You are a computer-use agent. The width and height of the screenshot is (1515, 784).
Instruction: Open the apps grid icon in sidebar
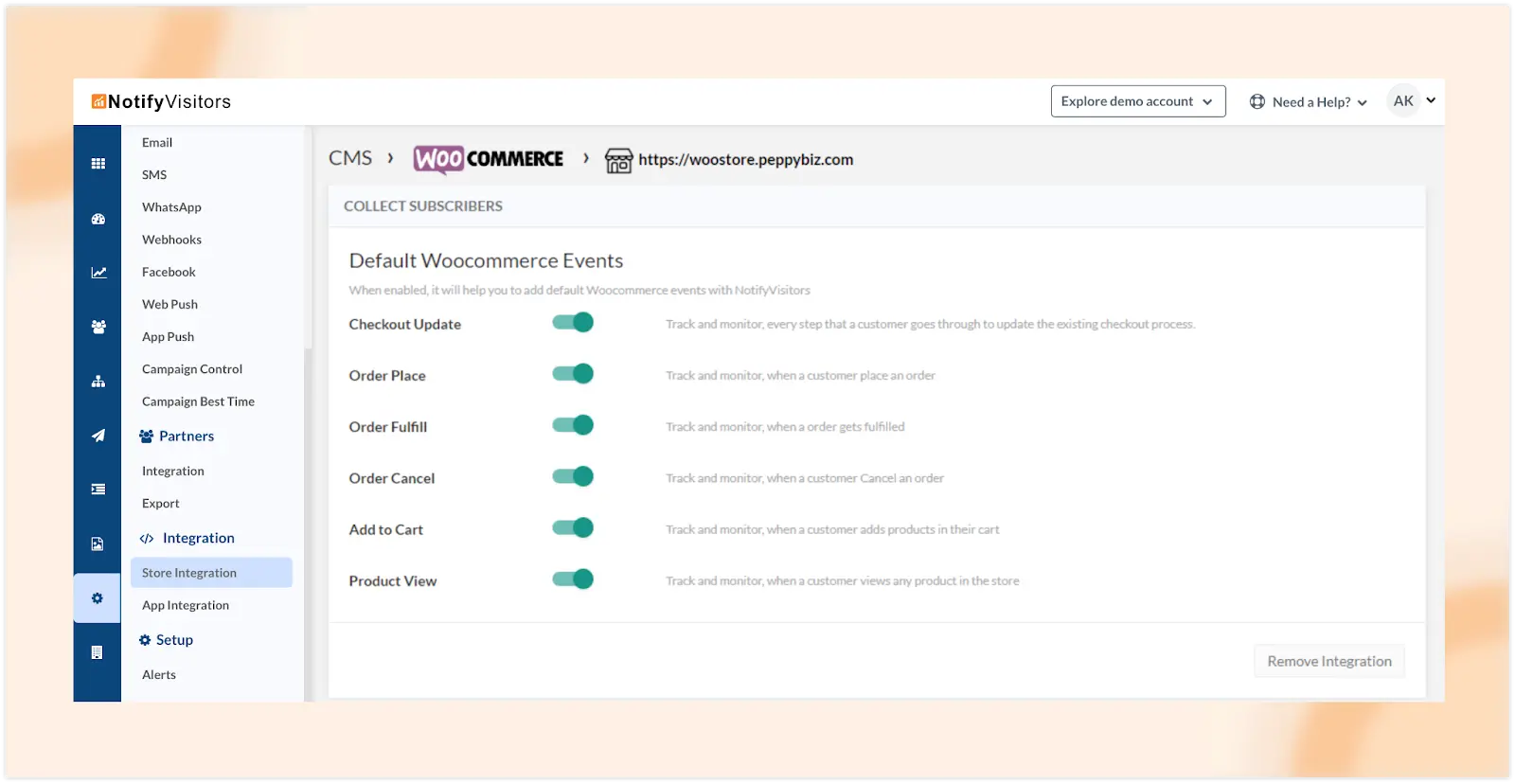pyautogui.click(x=98, y=164)
